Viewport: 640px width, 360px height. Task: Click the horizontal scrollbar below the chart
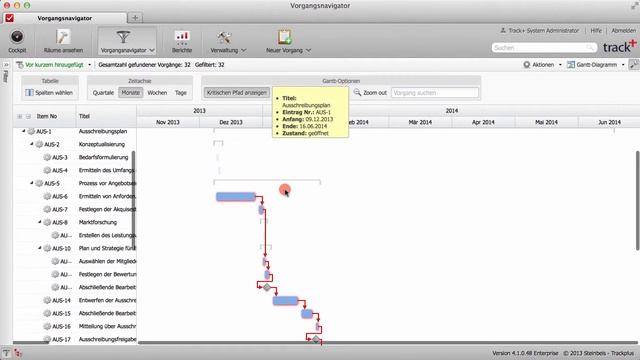point(388,343)
